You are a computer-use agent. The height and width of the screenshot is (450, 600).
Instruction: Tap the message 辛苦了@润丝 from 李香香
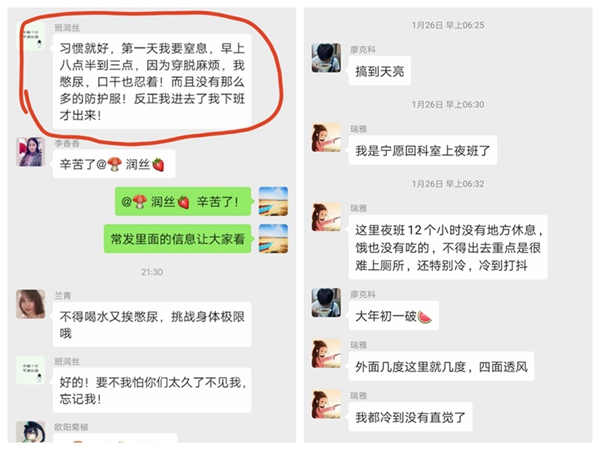tap(114, 164)
